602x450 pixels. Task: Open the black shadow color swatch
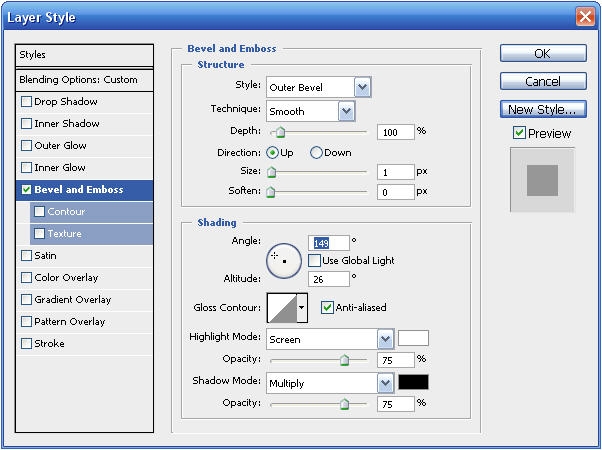pos(413,382)
